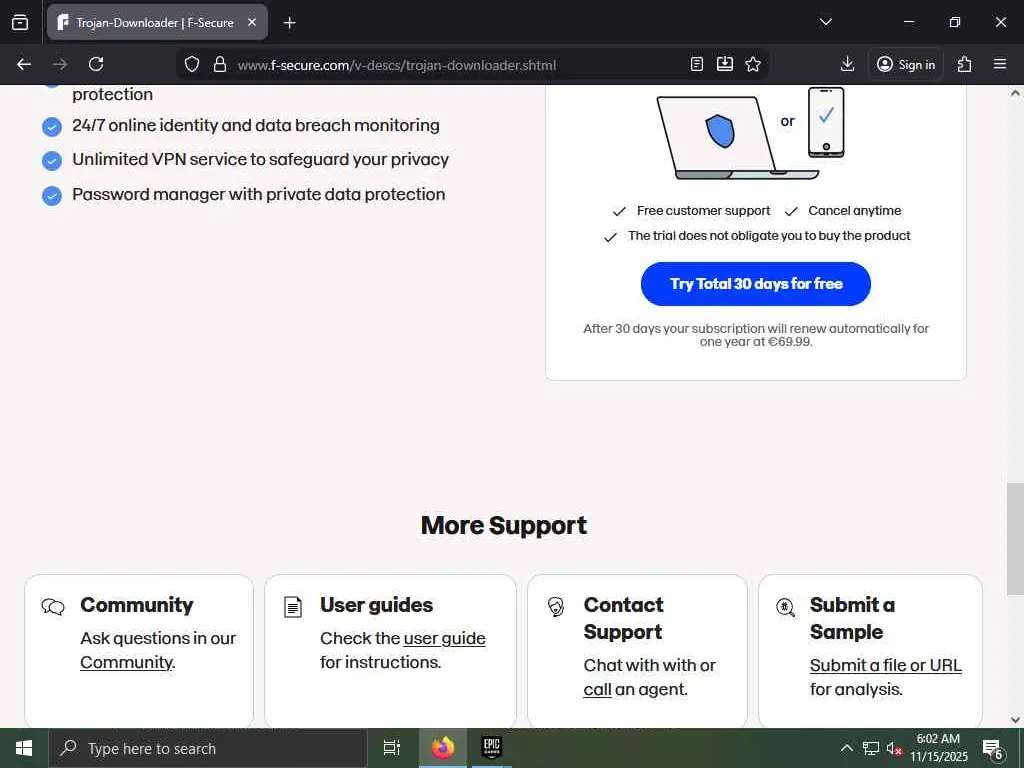This screenshot has width=1024, height=768.
Task: Click Password manager feature text
Action: 259,194
